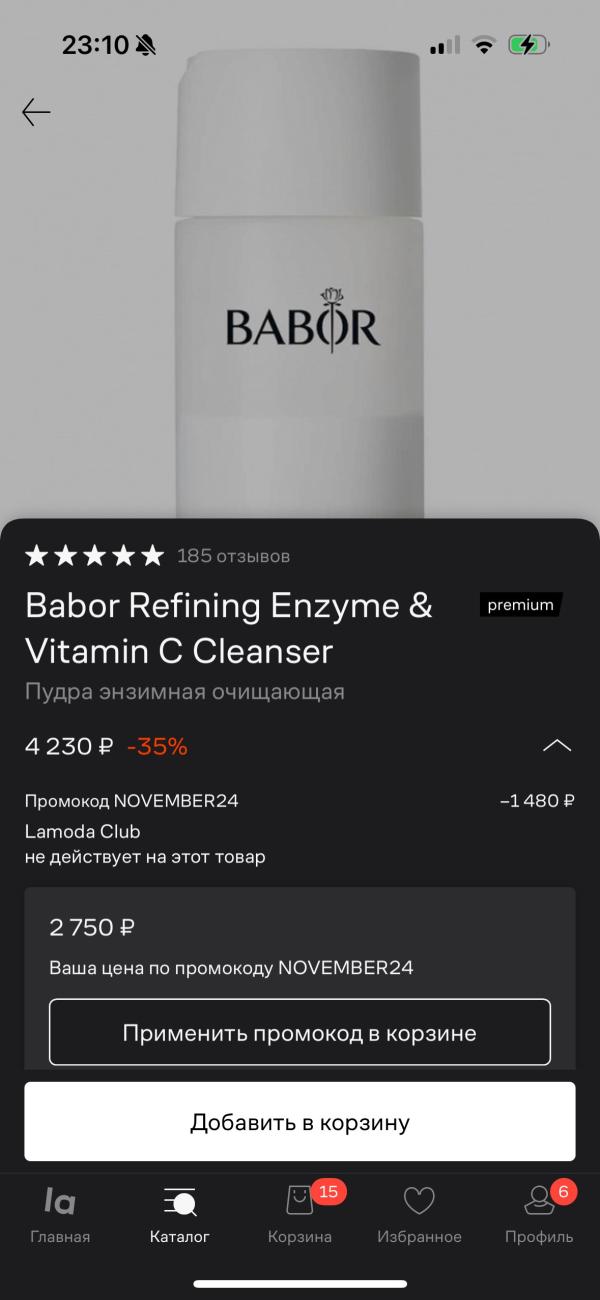The image size is (600, 1300).
Task: Tap the Lamoda Club notice
Action: (x=145, y=844)
